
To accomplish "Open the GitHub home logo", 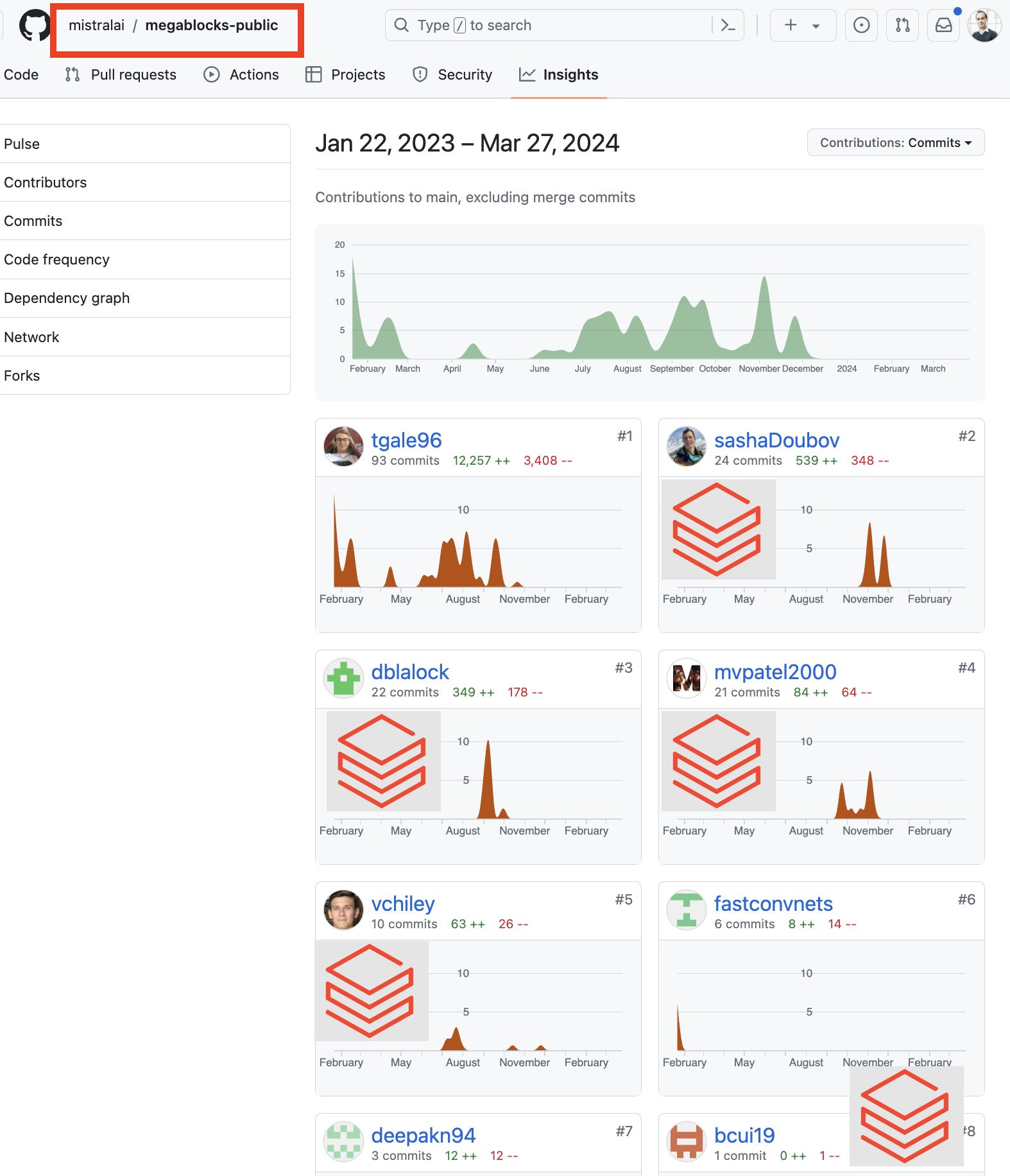I will (x=34, y=25).
